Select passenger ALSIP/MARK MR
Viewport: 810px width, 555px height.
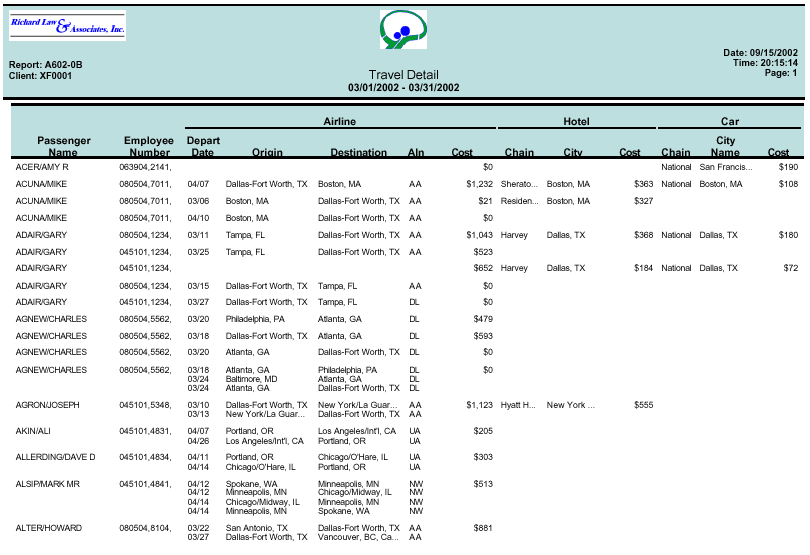pyautogui.click(x=48, y=484)
